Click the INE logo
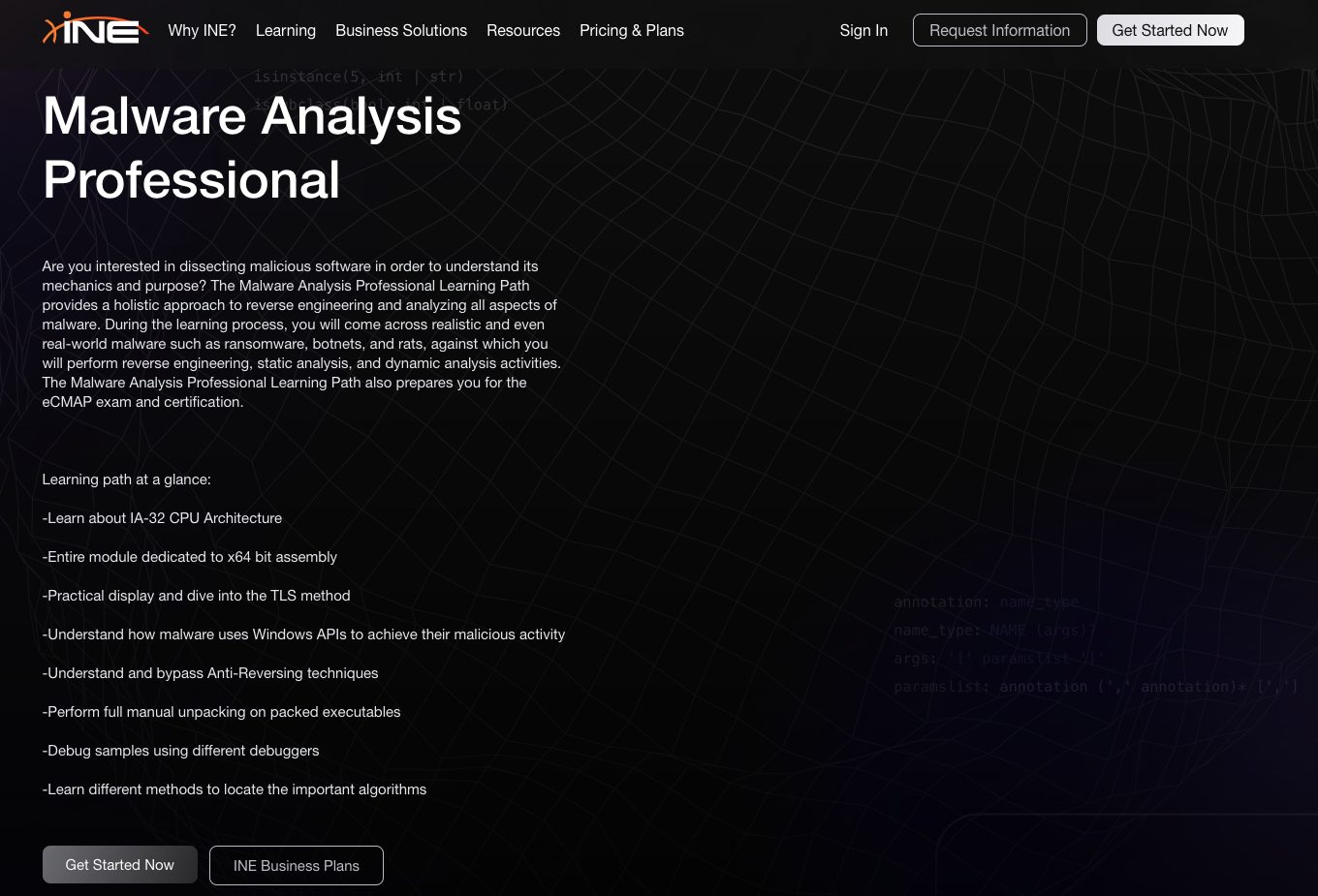Viewport: 1318px width, 896px height. [x=96, y=29]
